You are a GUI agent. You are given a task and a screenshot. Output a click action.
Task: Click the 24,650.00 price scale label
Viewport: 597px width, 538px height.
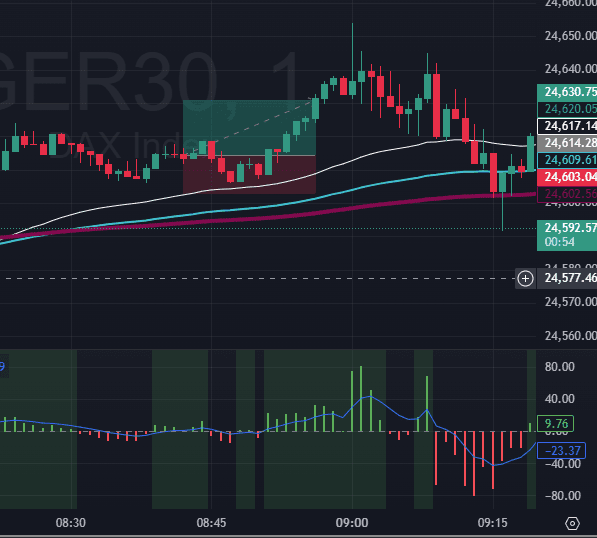click(570, 36)
